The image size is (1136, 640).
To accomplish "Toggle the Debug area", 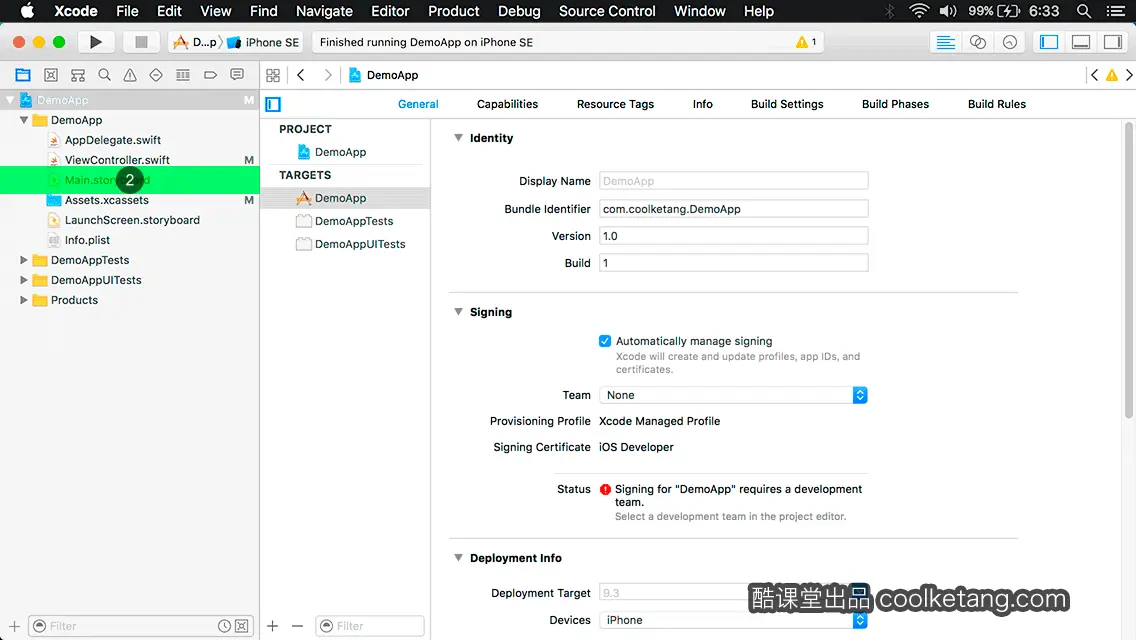I will tap(1081, 42).
